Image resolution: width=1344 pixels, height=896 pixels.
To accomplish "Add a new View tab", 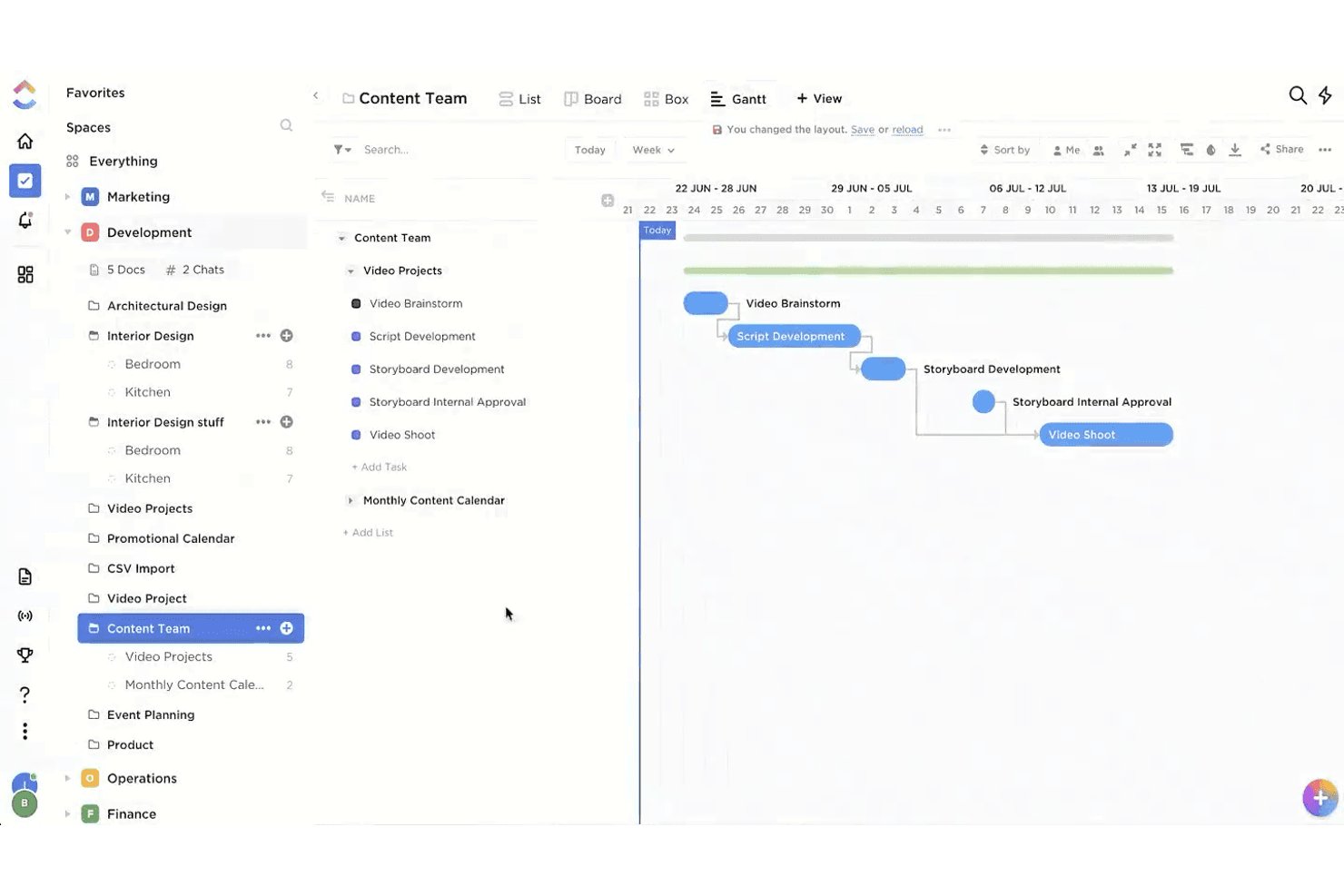I will click(x=819, y=98).
